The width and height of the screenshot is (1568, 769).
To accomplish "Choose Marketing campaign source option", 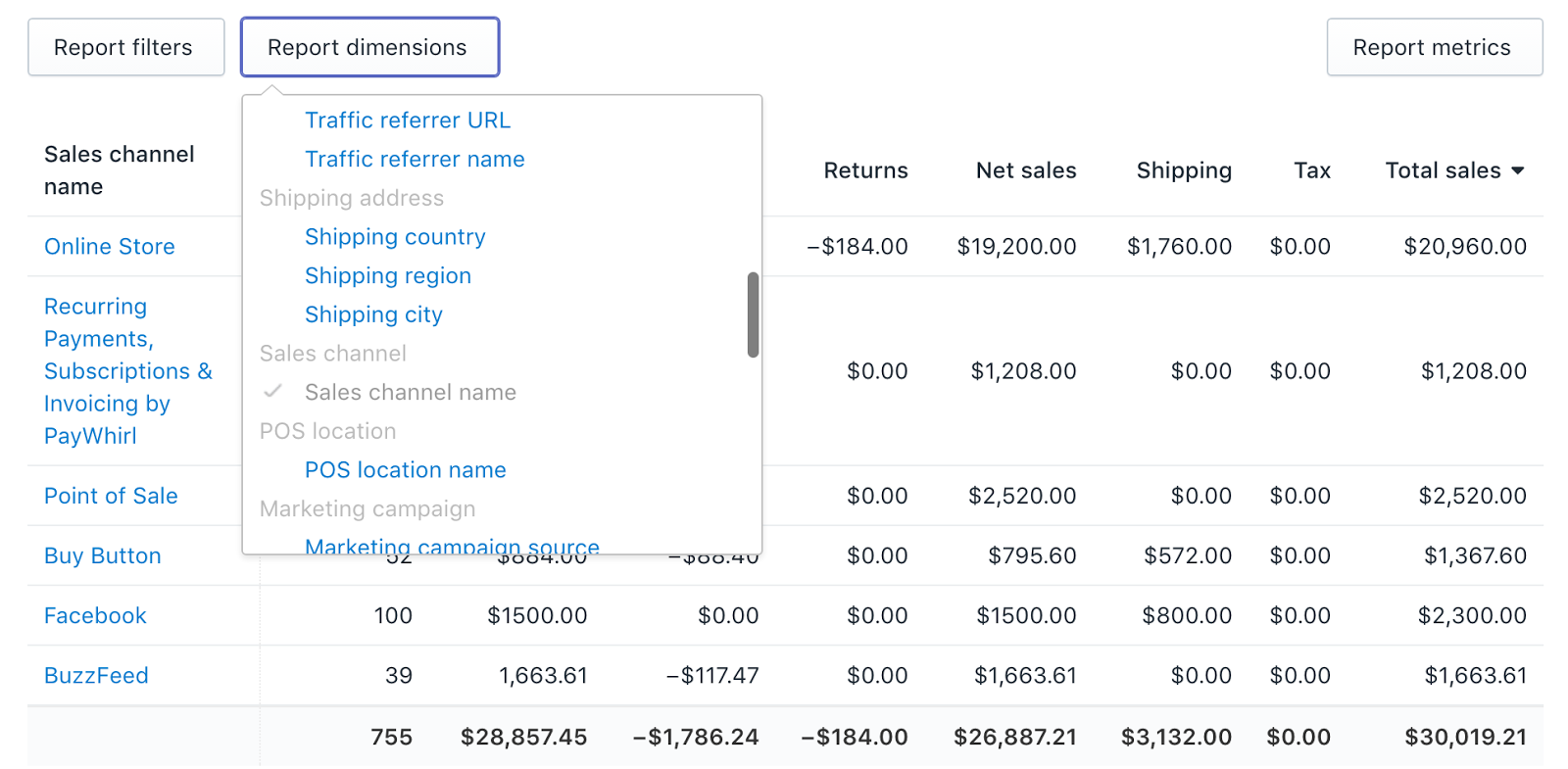I will (x=452, y=546).
